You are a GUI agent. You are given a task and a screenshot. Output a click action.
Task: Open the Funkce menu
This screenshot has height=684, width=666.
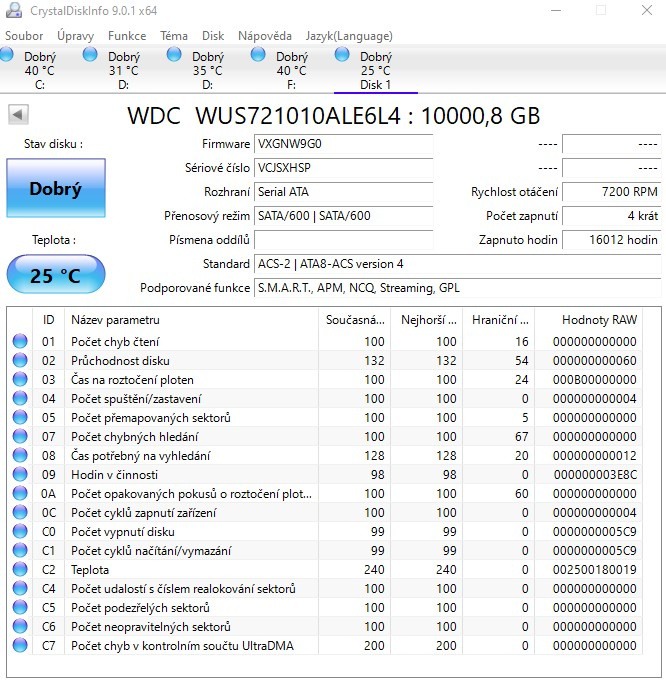tap(127, 36)
